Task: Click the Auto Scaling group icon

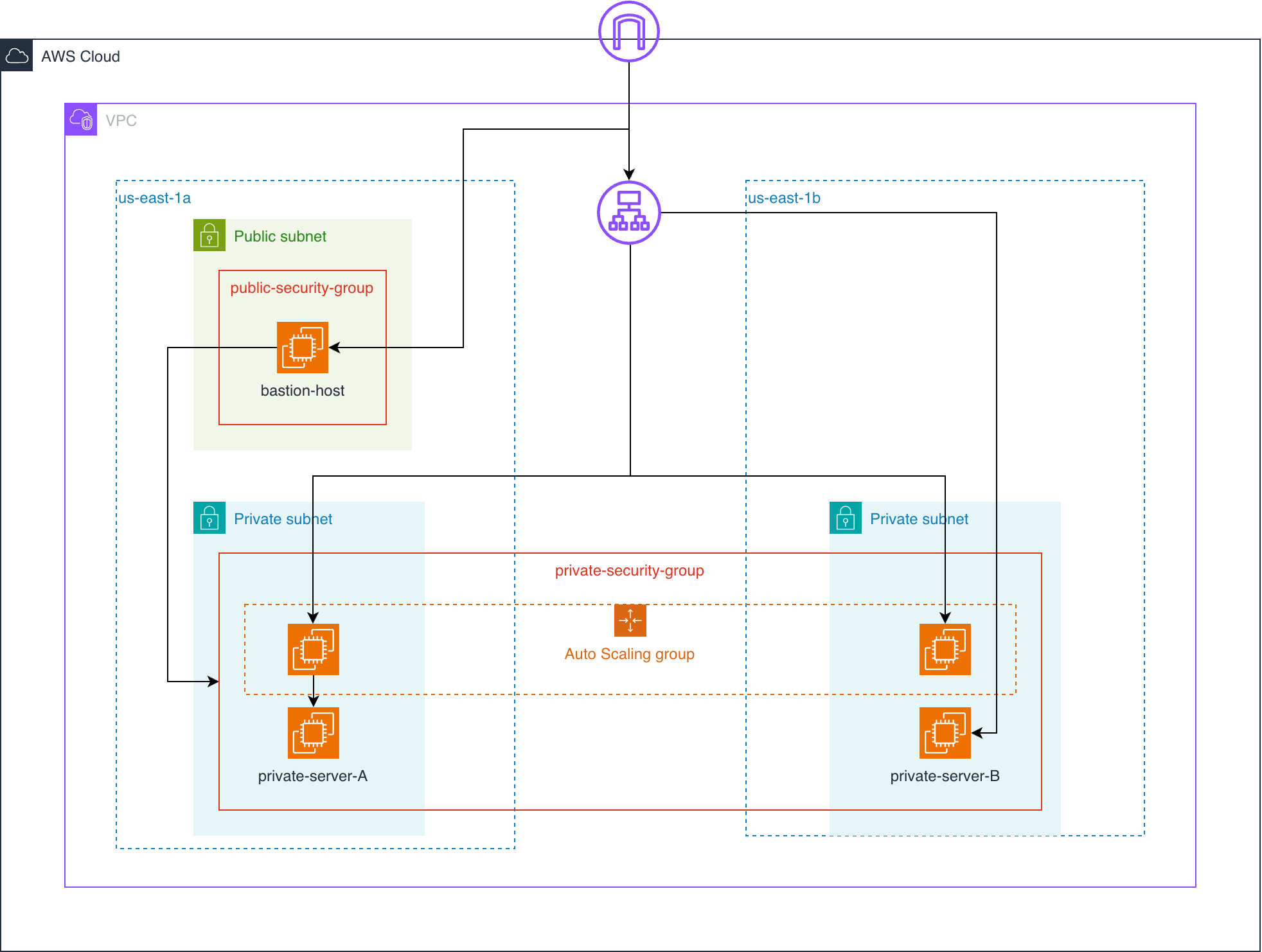Action: 630,620
